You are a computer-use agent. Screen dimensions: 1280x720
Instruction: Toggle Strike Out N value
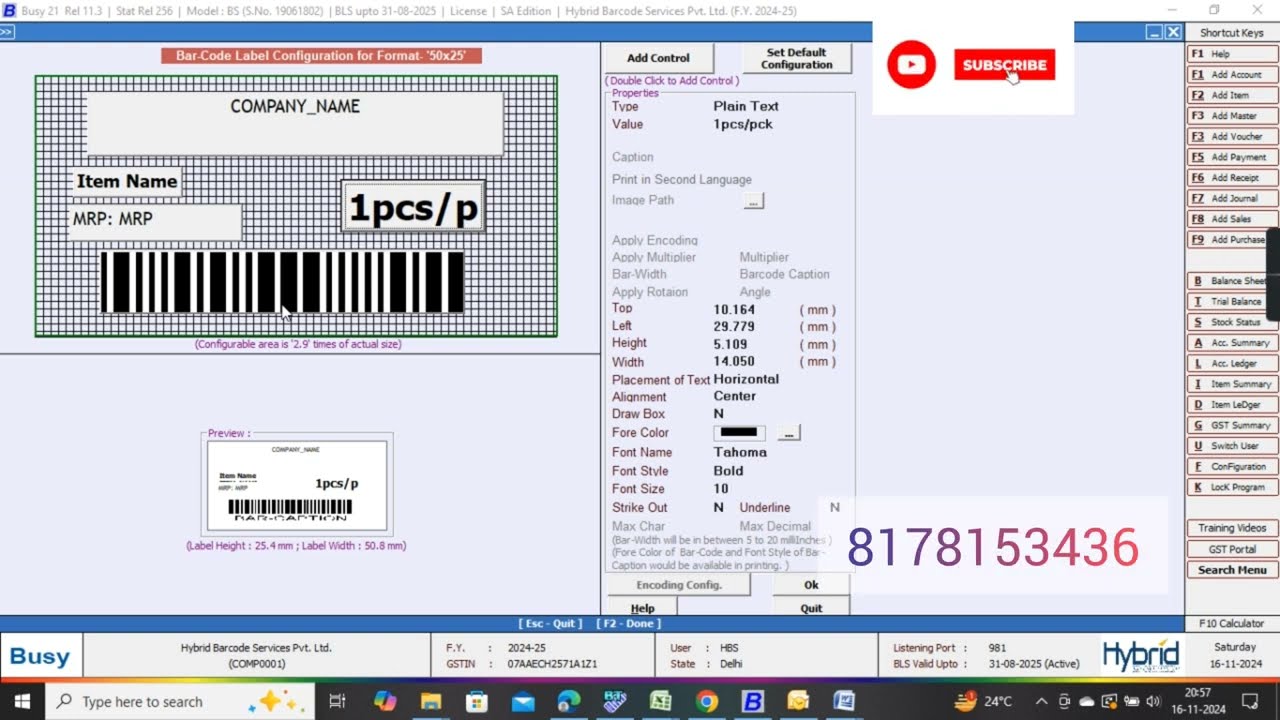[719, 507]
